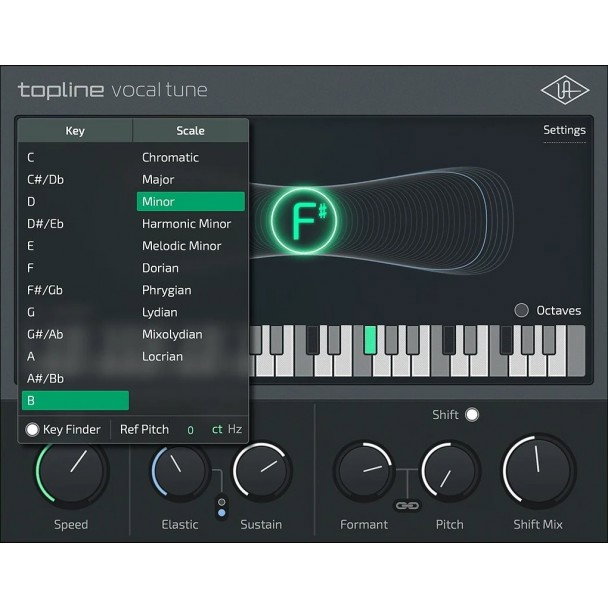Select key D#/Eb
This screenshot has width=608, height=608.
point(75,224)
